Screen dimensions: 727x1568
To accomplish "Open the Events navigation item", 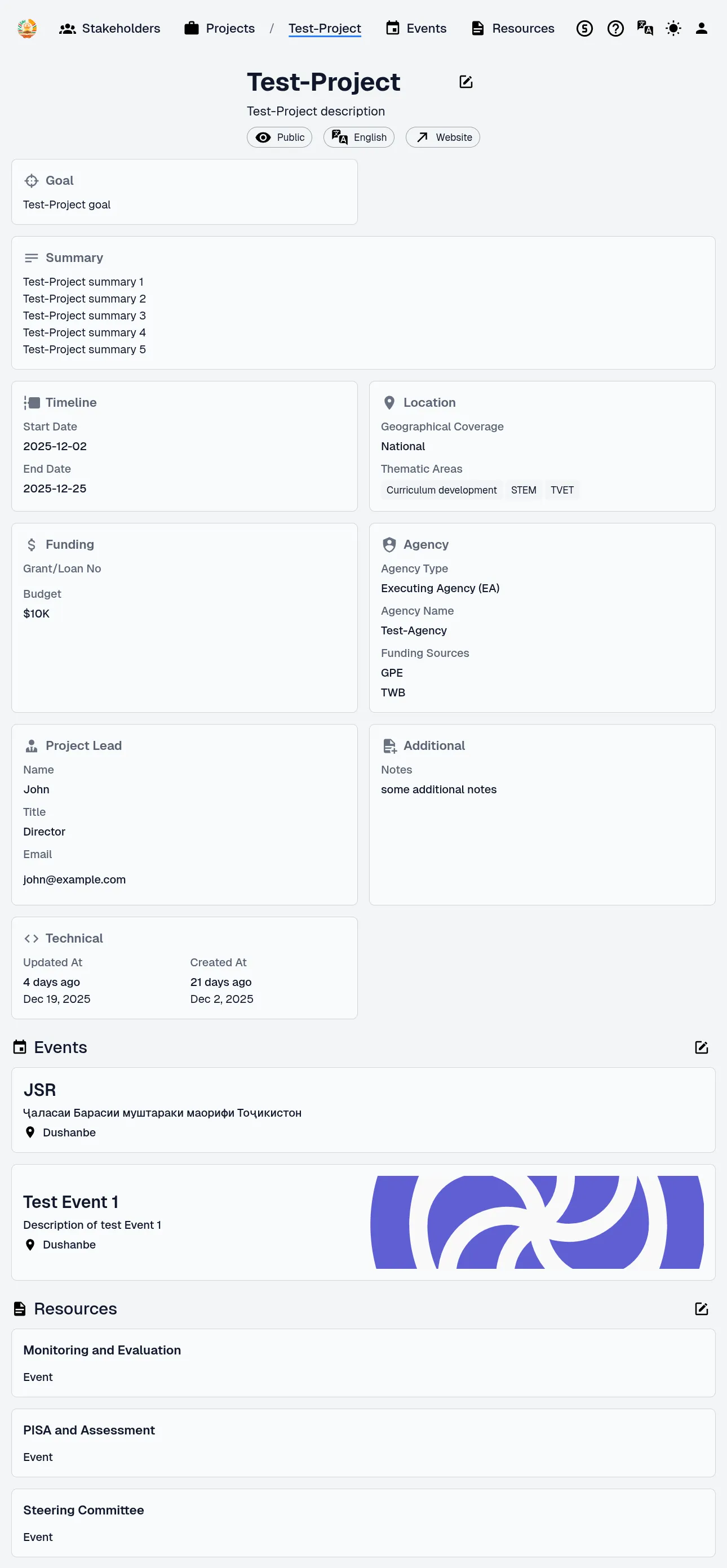I will (416, 29).
